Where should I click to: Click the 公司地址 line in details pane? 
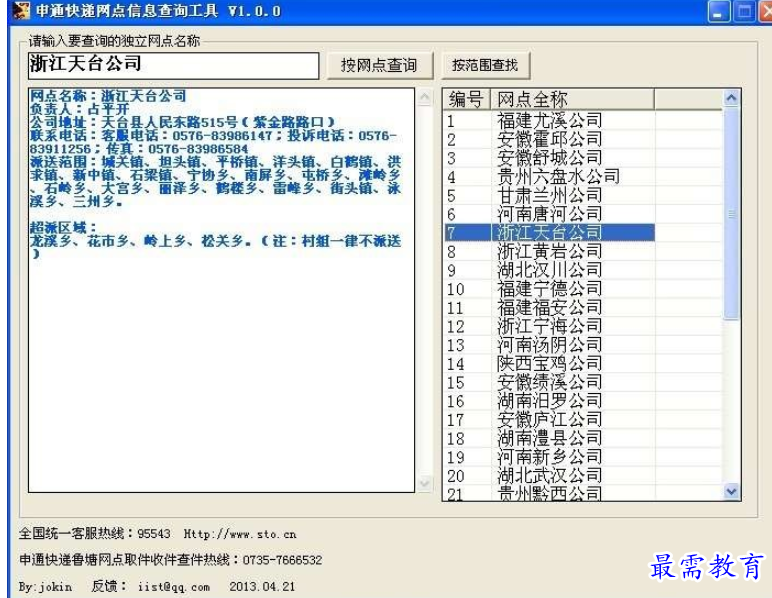pyautogui.click(x=182, y=122)
